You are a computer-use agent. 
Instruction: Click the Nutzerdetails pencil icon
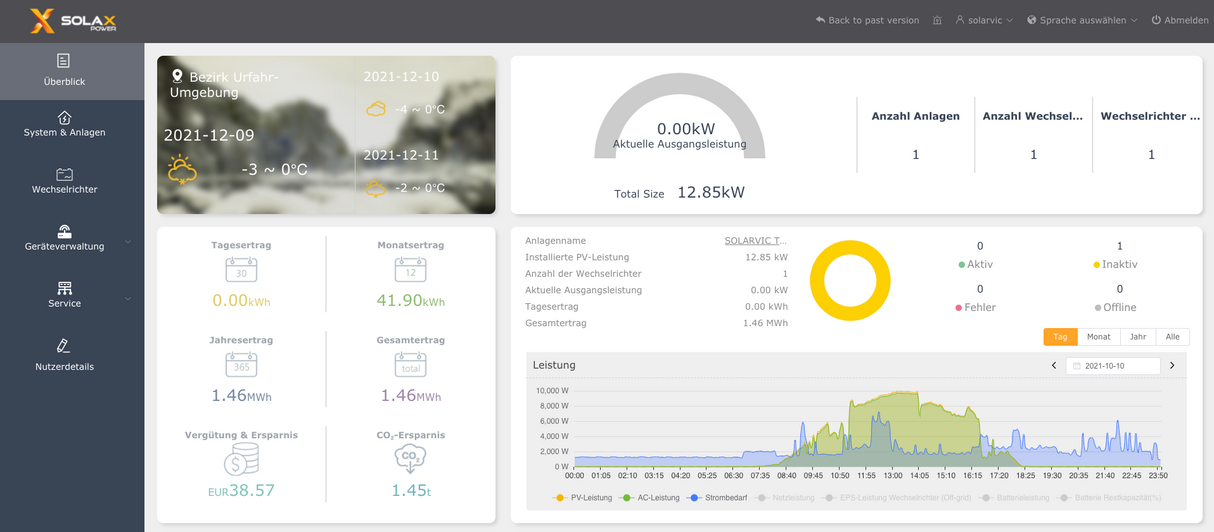64,346
